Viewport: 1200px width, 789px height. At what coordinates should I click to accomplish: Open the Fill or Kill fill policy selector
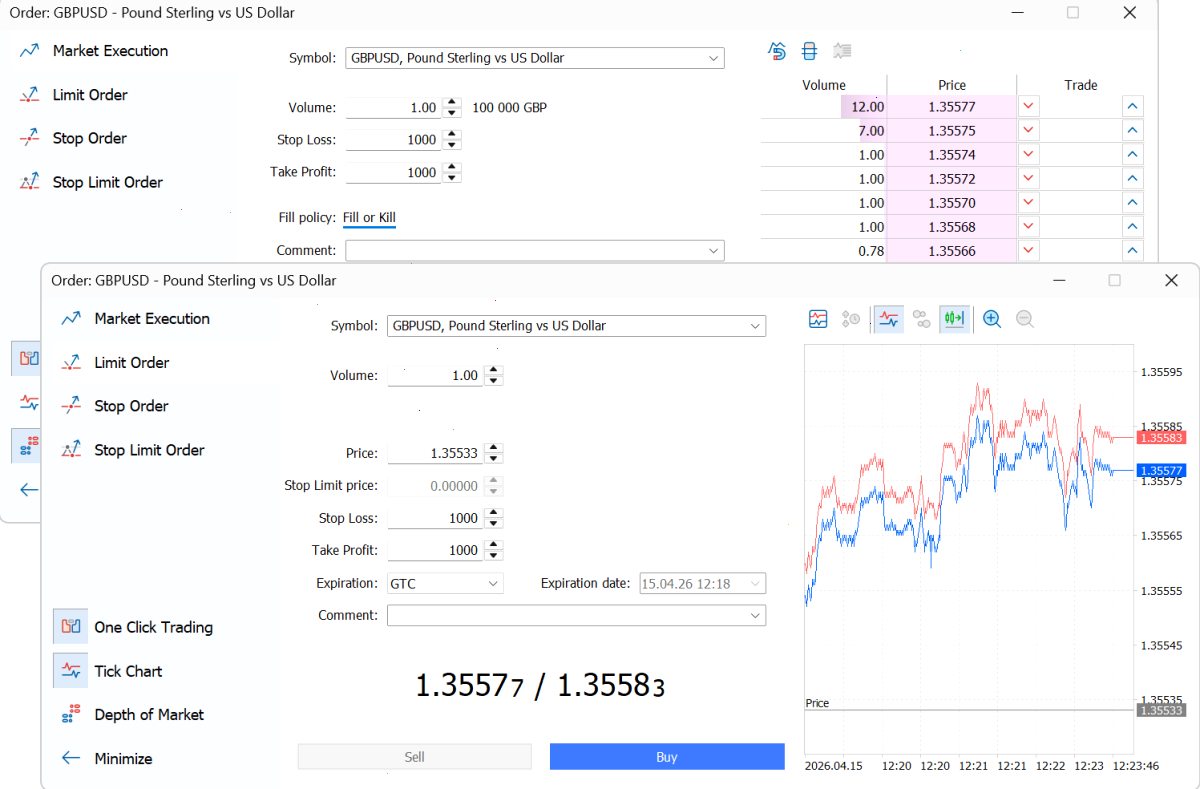click(369, 218)
